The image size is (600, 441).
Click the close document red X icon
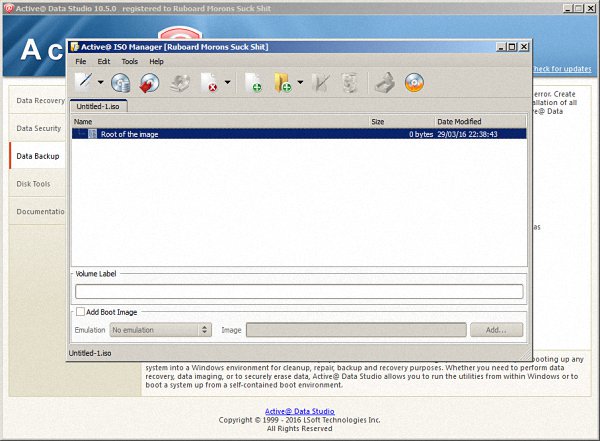point(209,83)
